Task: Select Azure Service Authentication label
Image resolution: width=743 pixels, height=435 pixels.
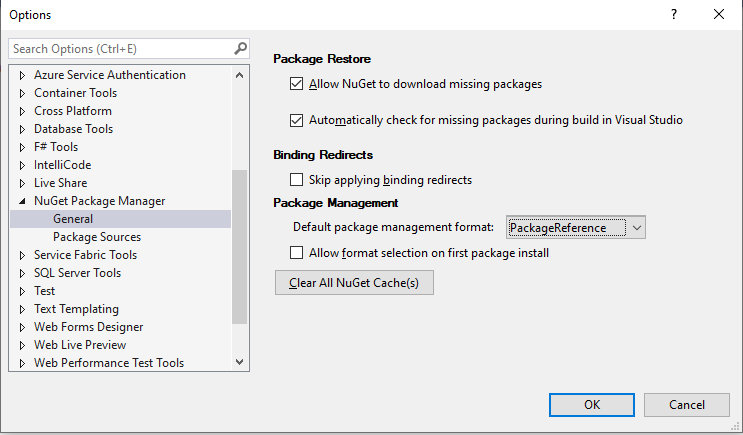Action: [110, 75]
